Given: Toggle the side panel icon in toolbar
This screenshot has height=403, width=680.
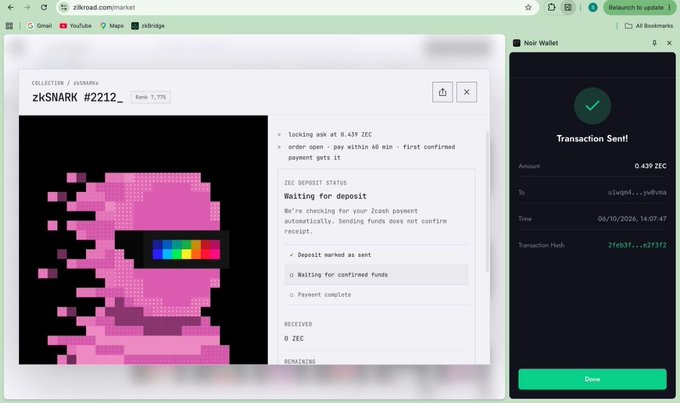Looking at the screenshot, I should click(x=568, y=7).
